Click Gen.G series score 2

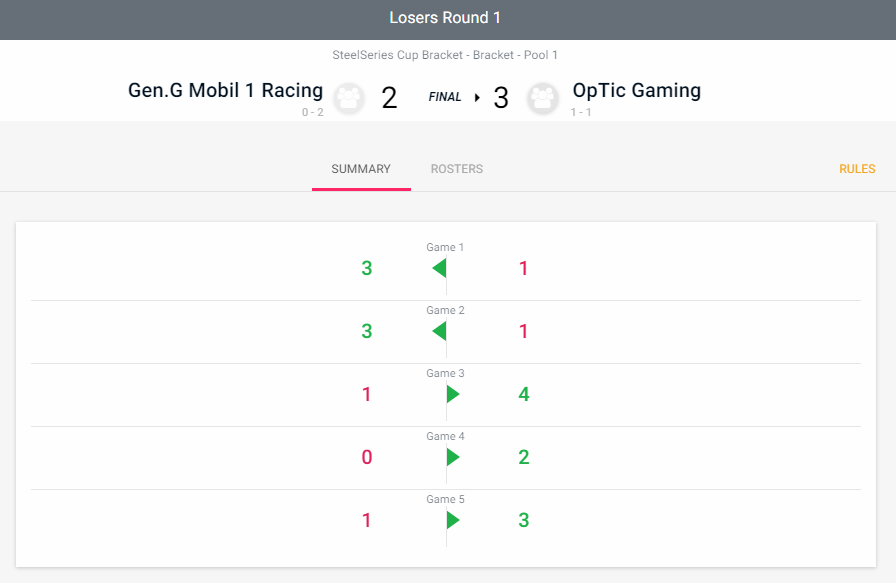389,98
